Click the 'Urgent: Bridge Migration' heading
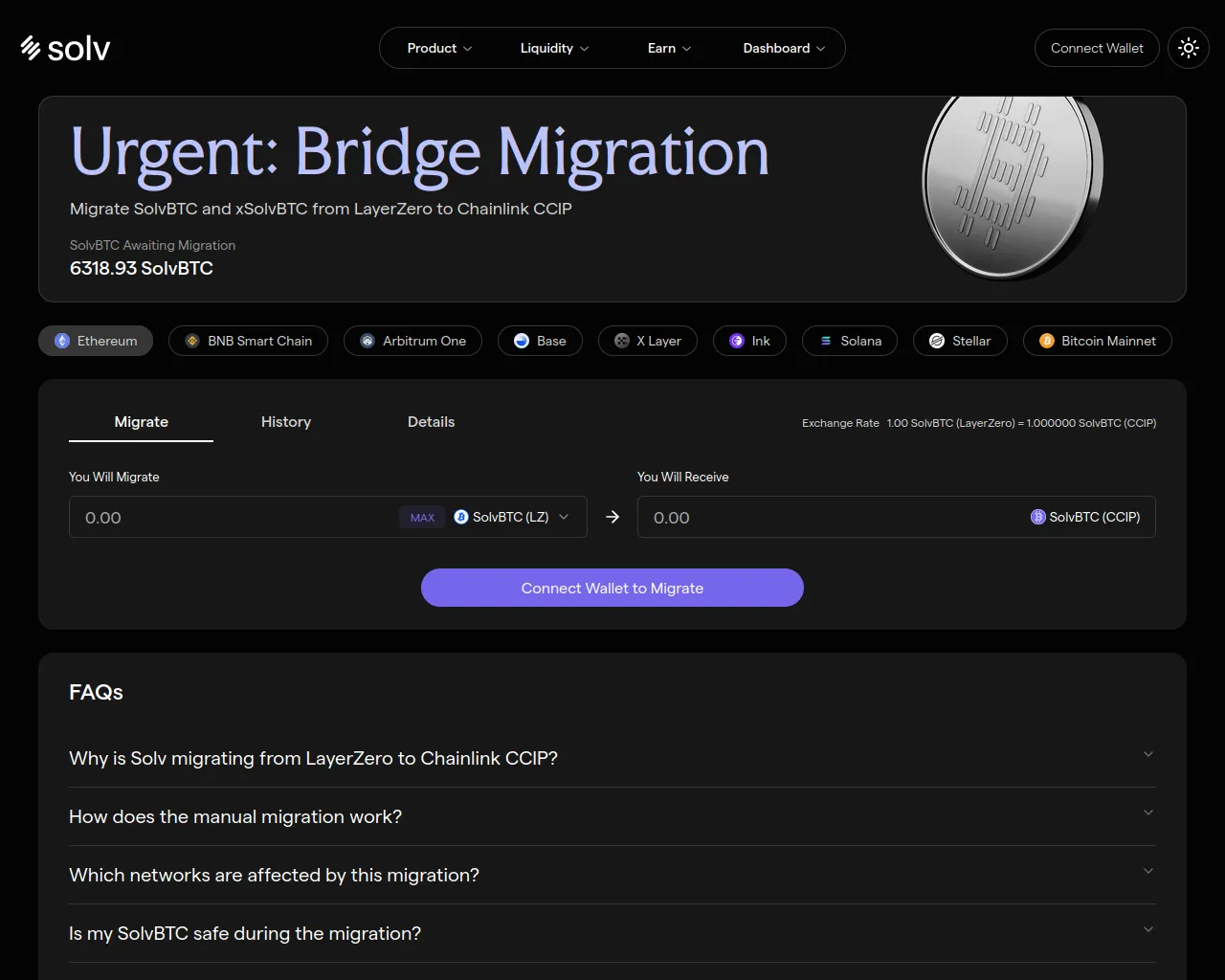The height and width of the screenshot is (980, 1225). pos(420,153)
